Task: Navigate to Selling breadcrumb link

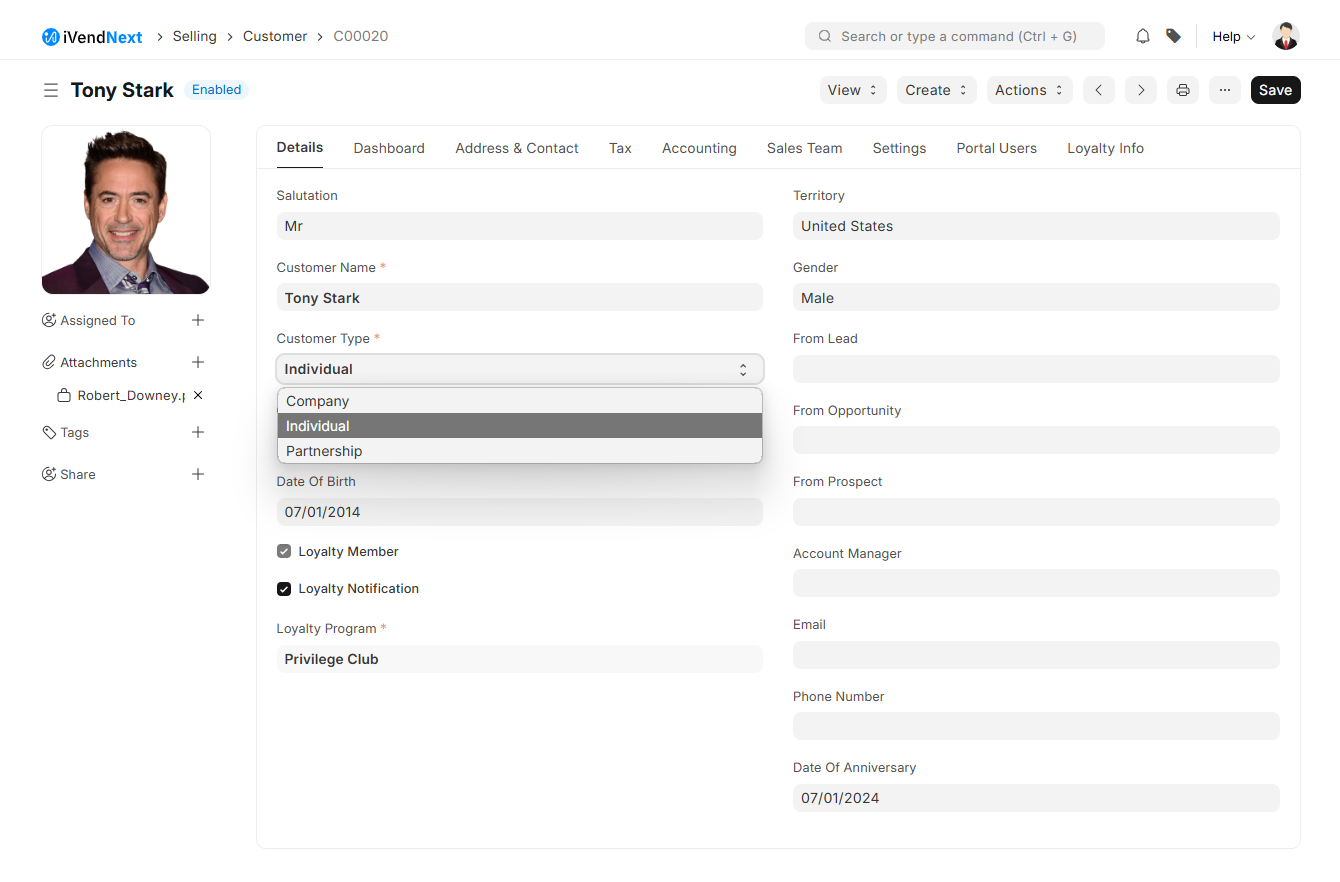Action: coord(194,36)
